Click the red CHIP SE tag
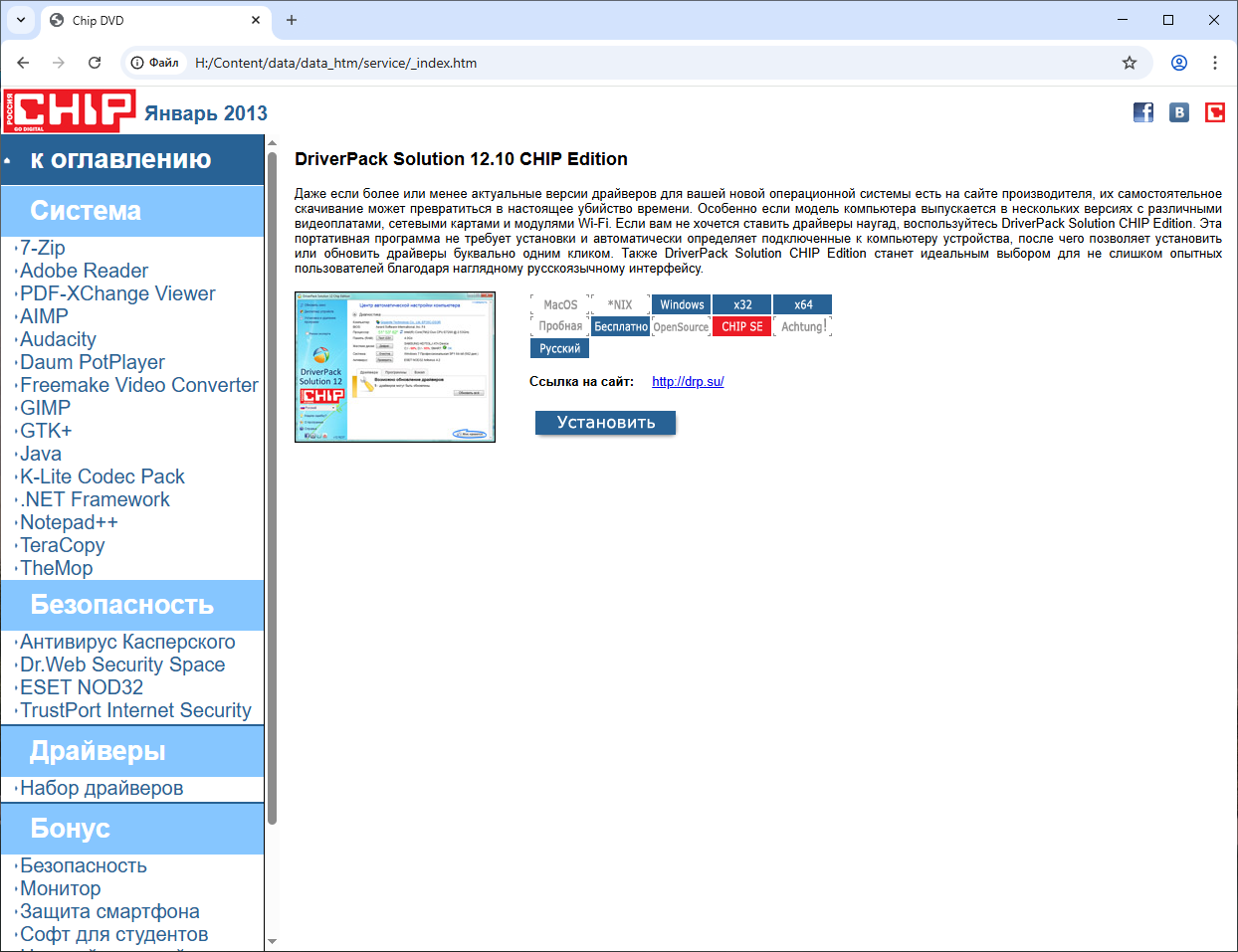Screen dimensions: 1238x952 pos(742,326)
